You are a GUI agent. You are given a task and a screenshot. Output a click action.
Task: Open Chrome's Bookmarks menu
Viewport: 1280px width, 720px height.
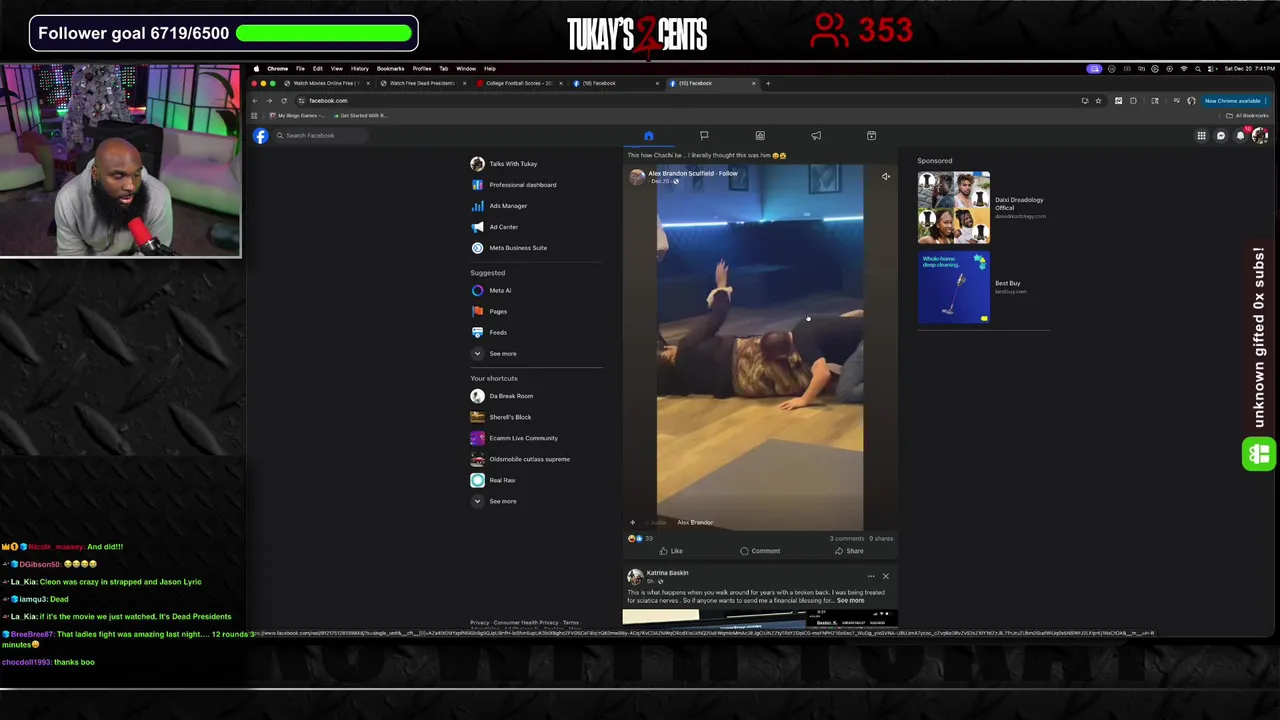(390, 69)
